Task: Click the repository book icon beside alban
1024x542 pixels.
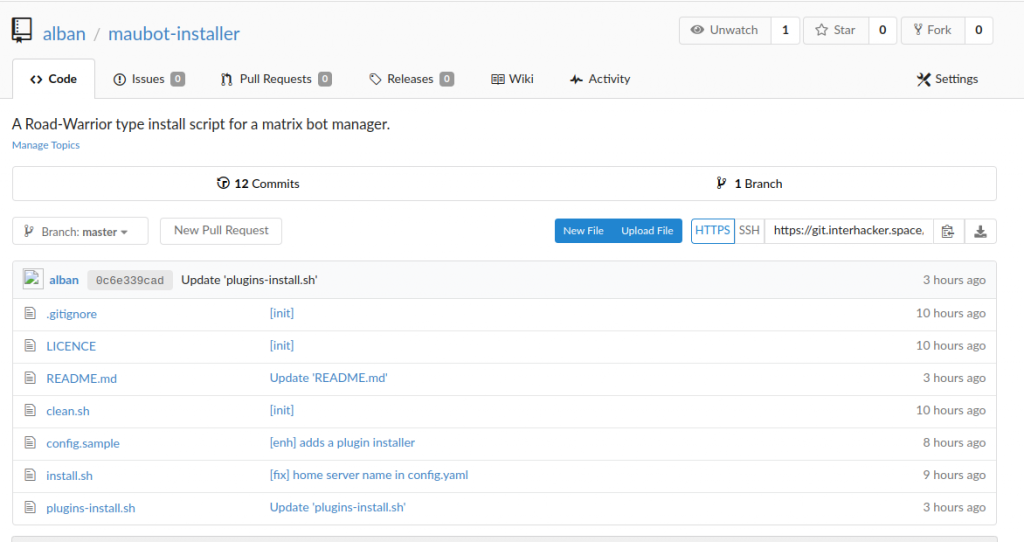Action: coord(22,31)
